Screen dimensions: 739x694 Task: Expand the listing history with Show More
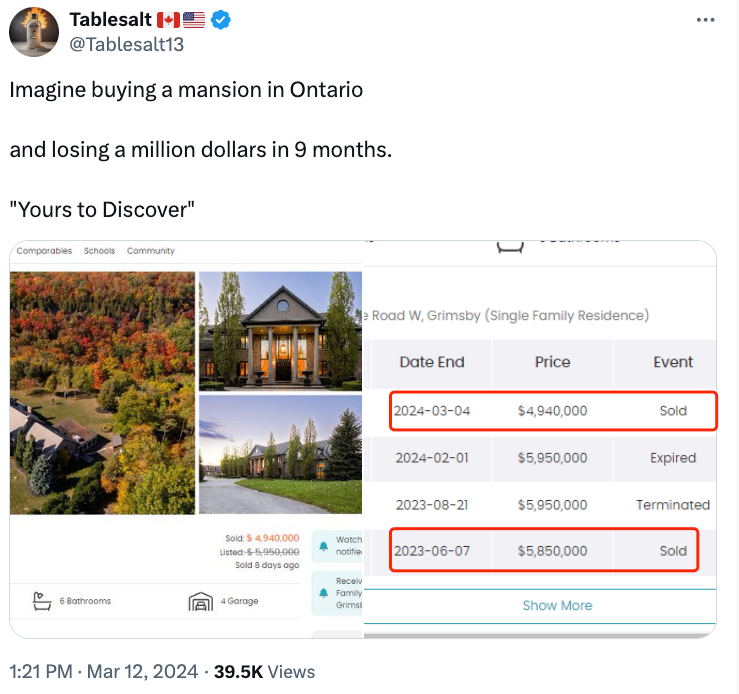[557, 605]
